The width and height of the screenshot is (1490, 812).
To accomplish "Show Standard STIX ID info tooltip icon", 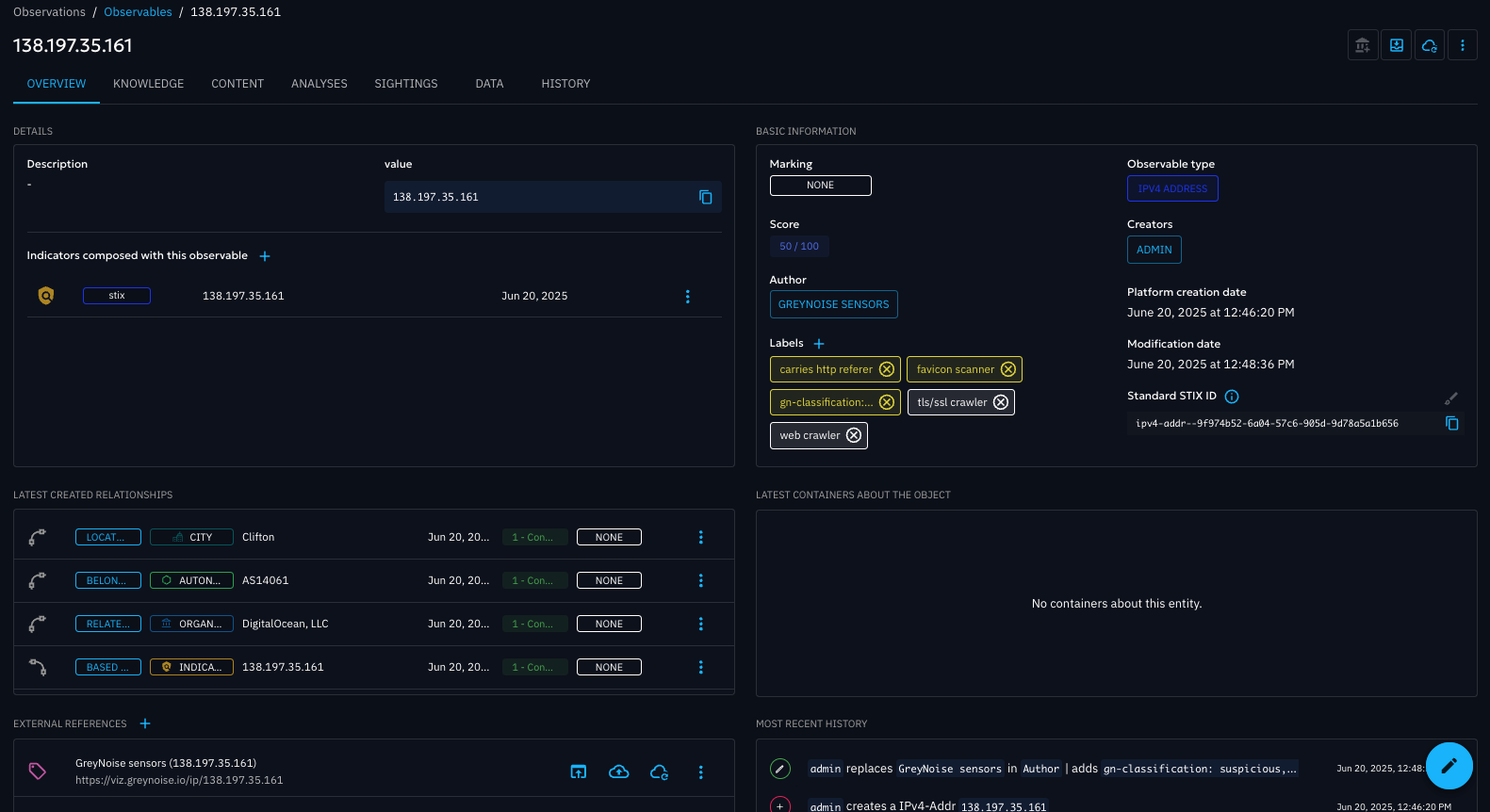I will click(1232, 397).
